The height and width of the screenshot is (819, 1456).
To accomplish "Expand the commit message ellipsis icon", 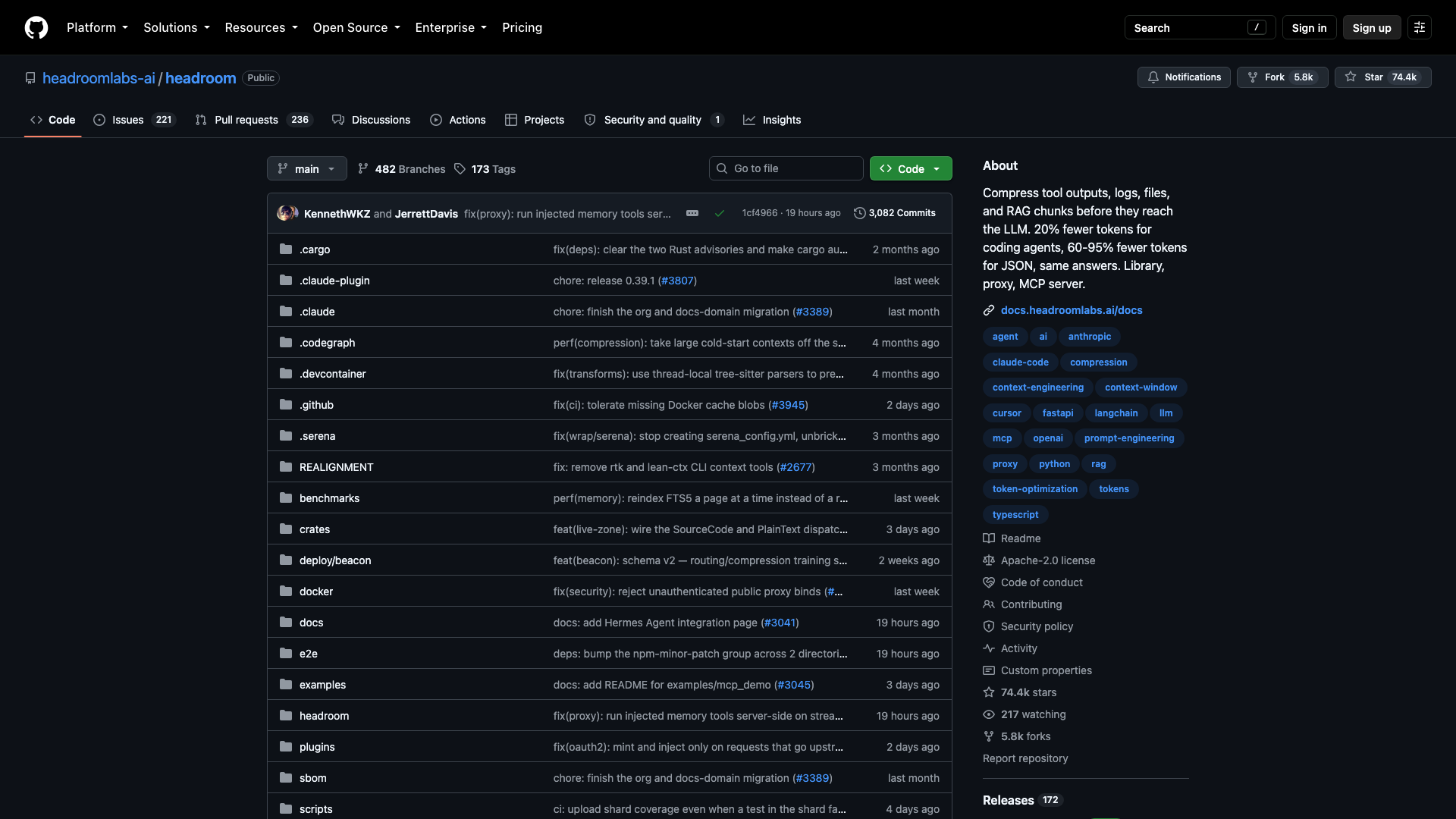I will tap(692, 213).
